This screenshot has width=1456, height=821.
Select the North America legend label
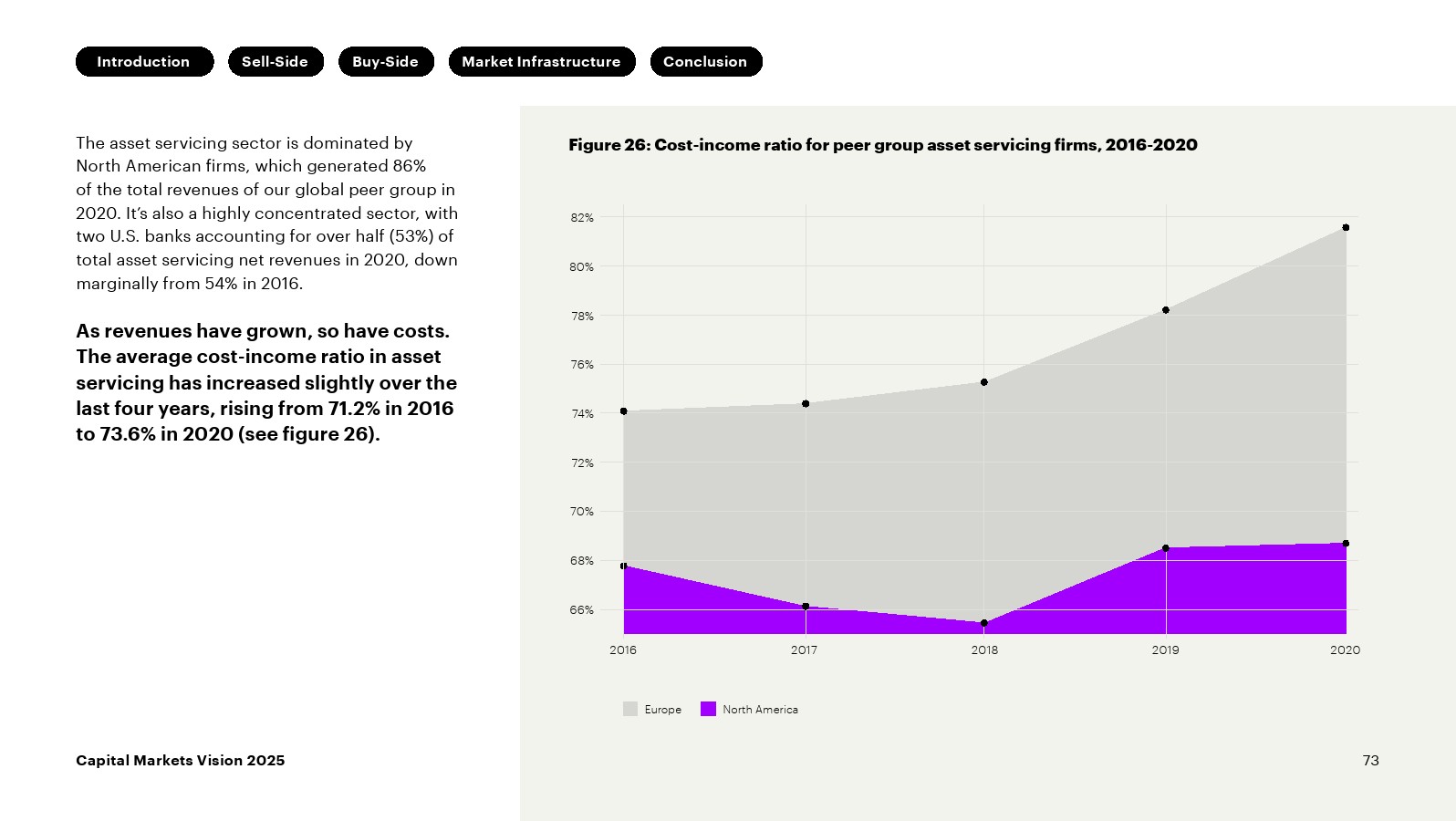(x=760, y=710)
